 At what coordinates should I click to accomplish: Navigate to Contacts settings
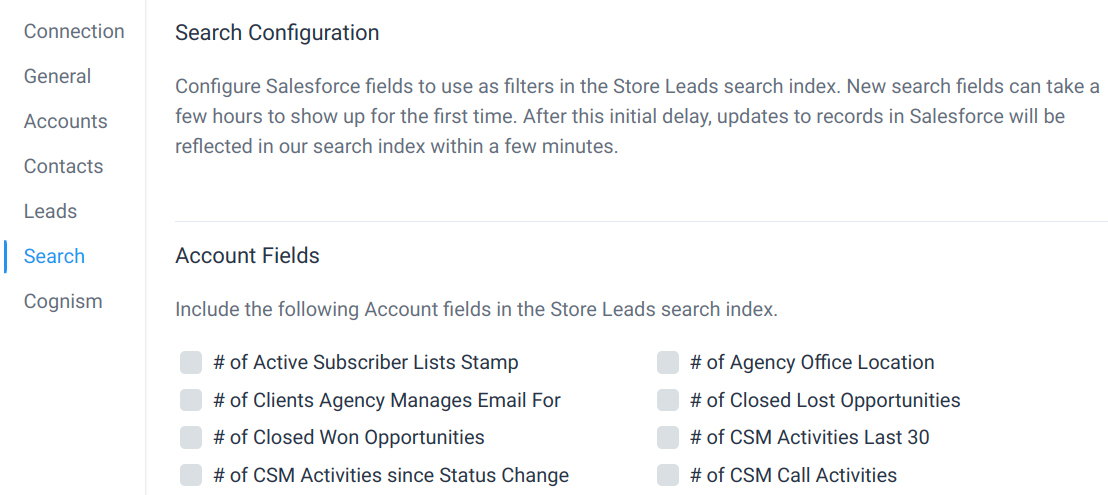pos(64,167)
